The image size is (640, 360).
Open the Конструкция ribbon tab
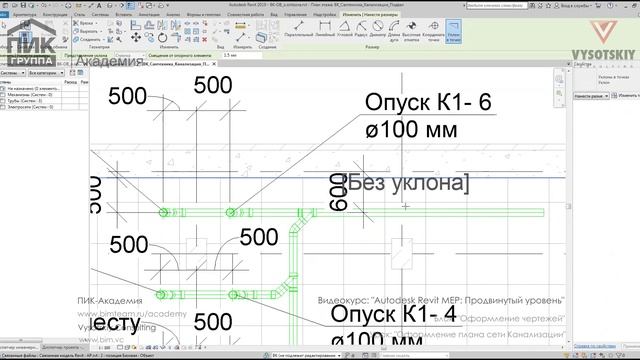55,14
